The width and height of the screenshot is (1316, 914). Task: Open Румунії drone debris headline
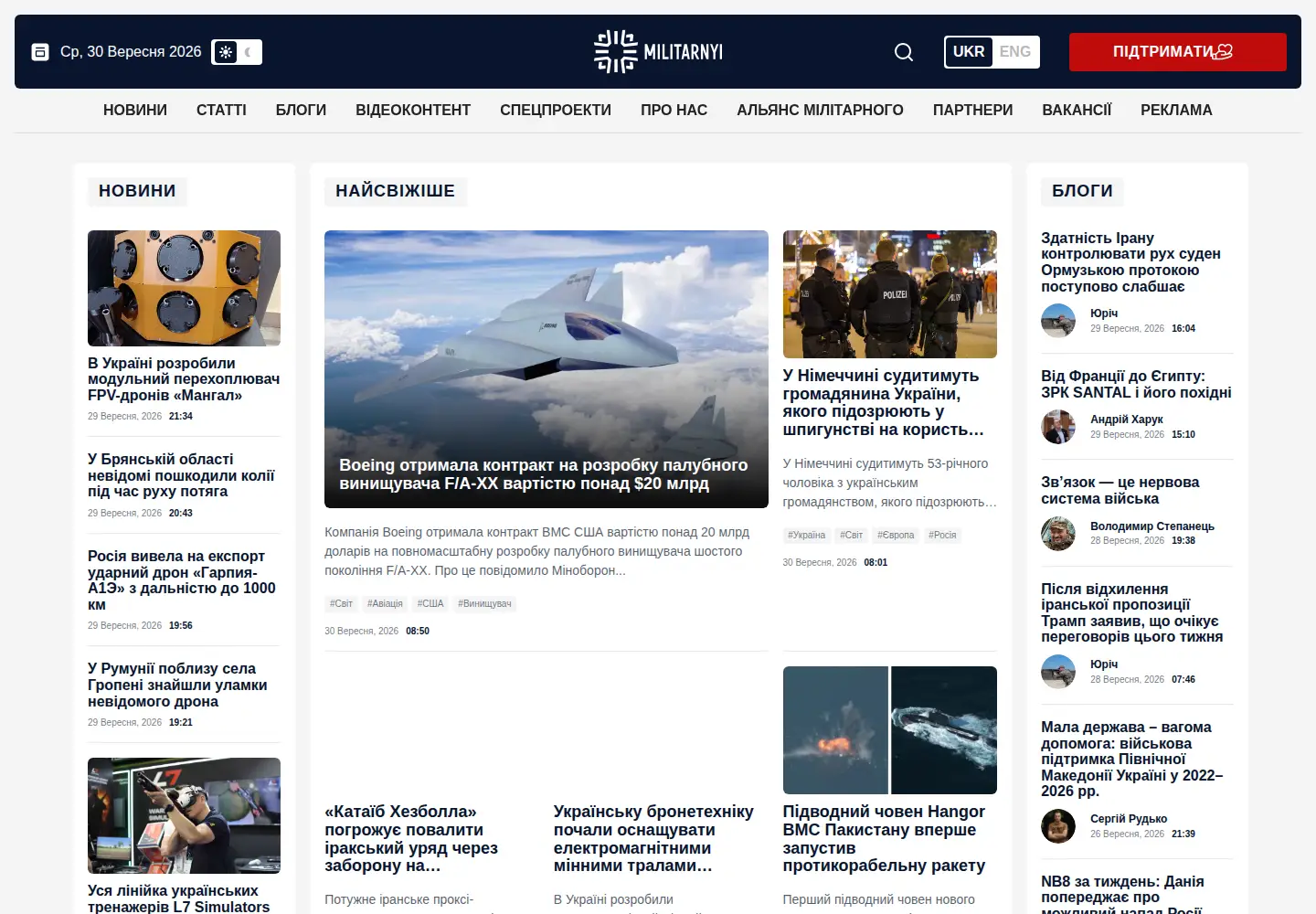tap(177, 685)
